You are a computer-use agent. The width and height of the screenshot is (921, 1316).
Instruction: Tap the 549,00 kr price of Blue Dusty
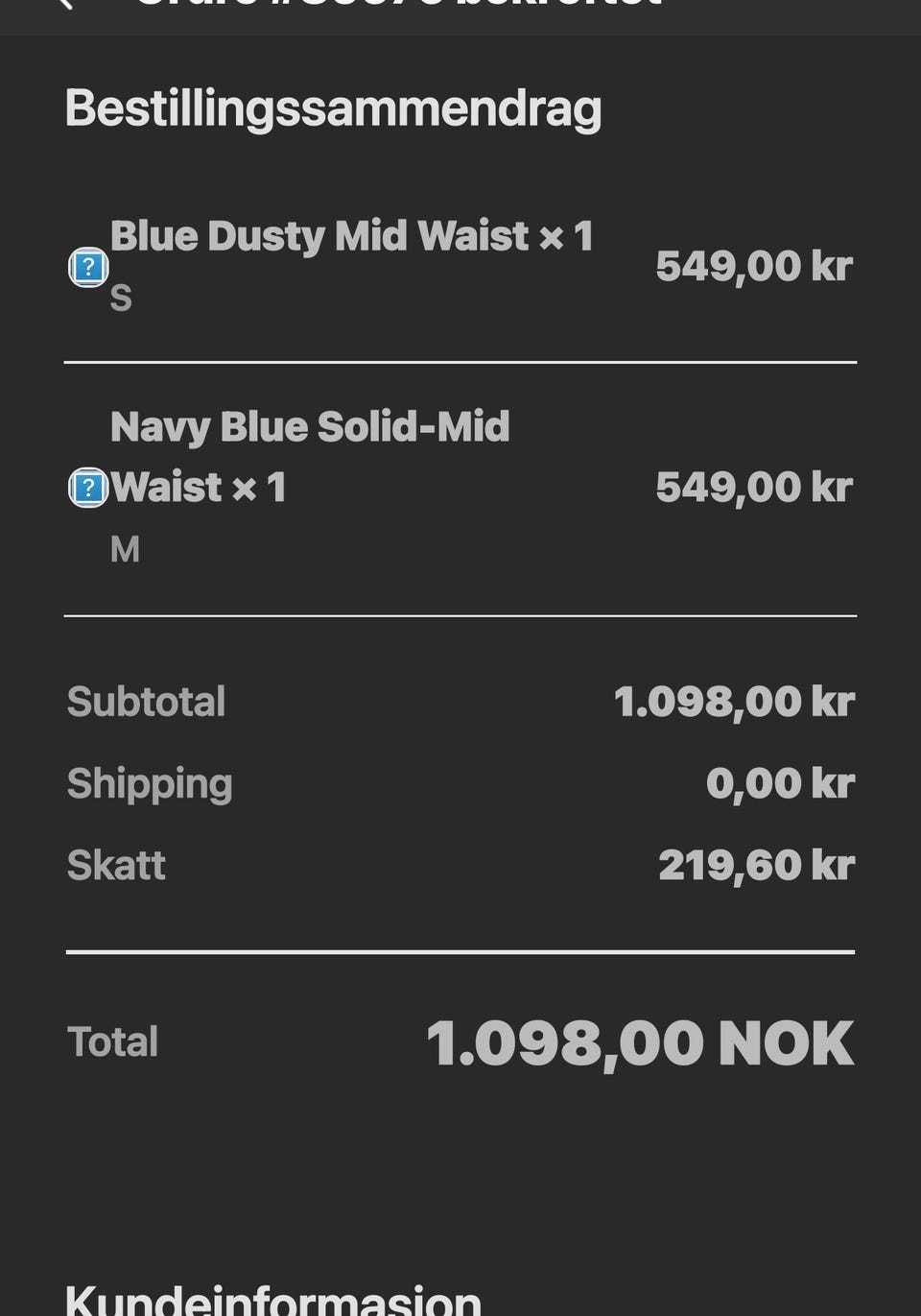(754, 266)
